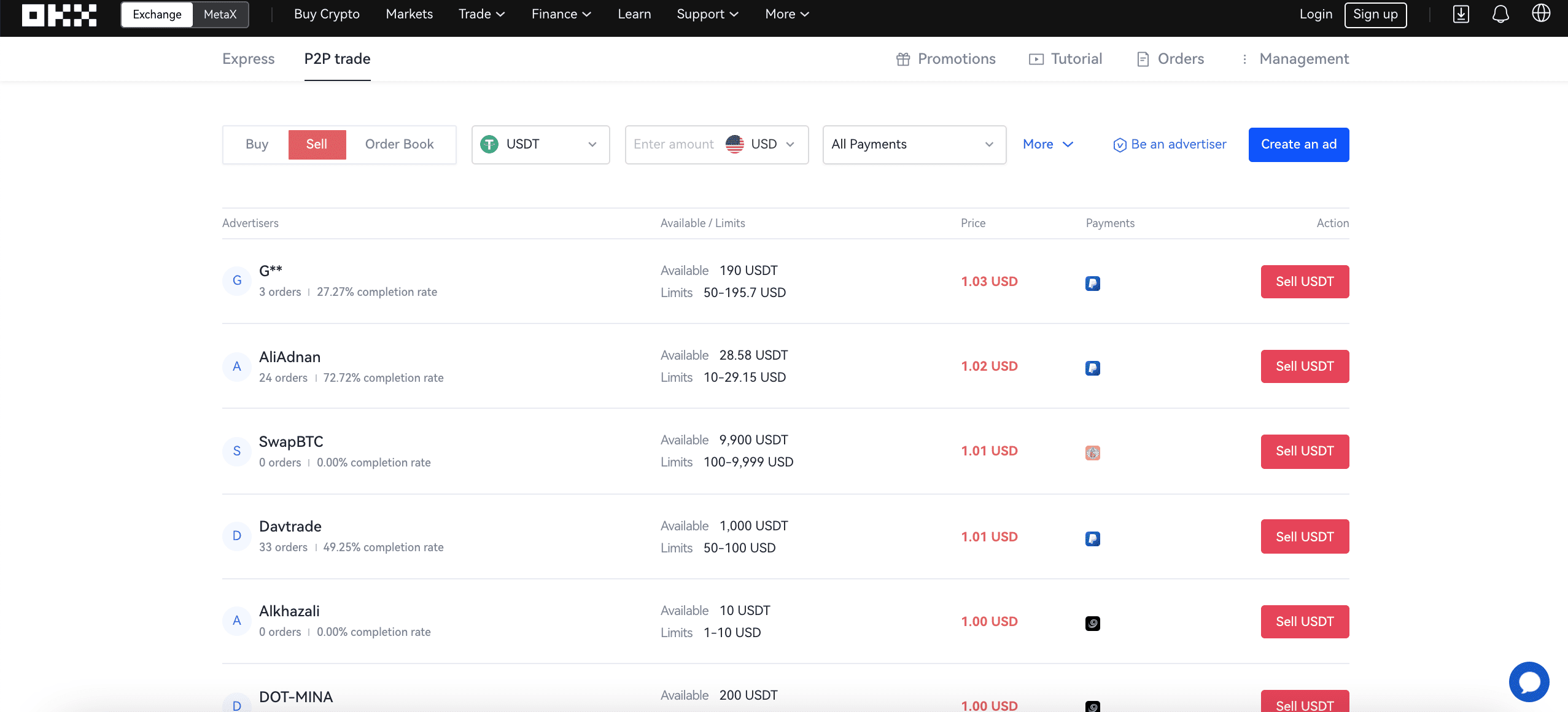Click Alkhazali's payment method icon
The image size is (1568, 712).
(1093, 624)
